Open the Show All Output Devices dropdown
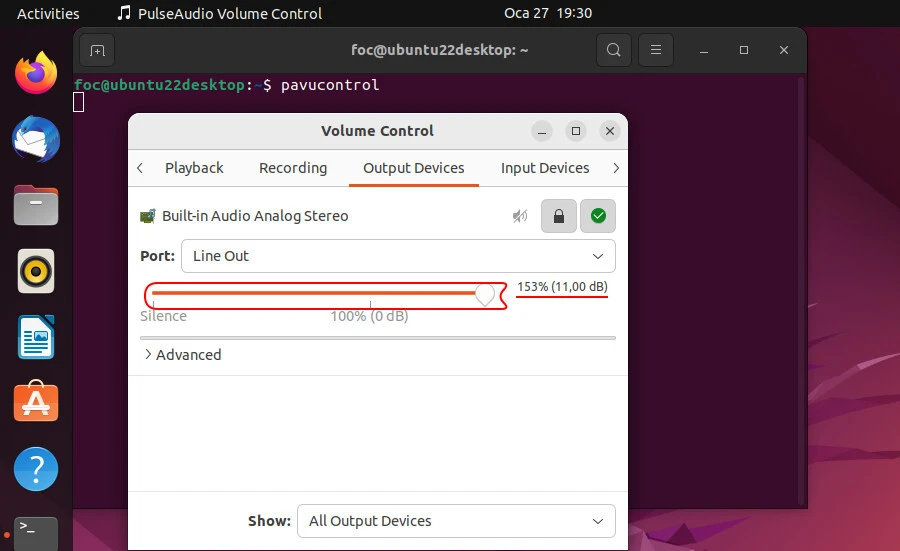The height and width of the screenshot is (551, 900). 456,521
